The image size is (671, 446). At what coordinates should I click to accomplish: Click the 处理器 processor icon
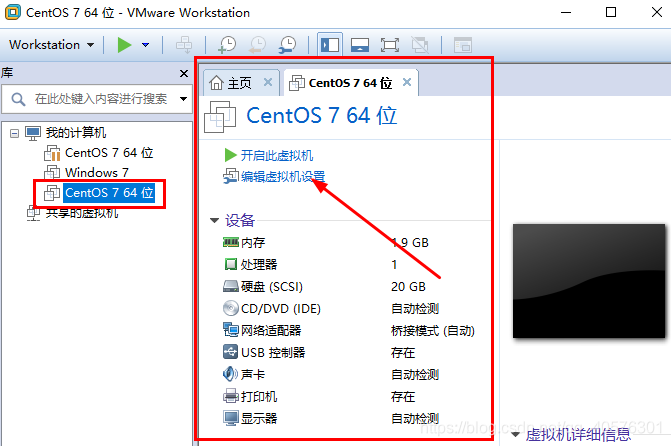pos(231,265)
